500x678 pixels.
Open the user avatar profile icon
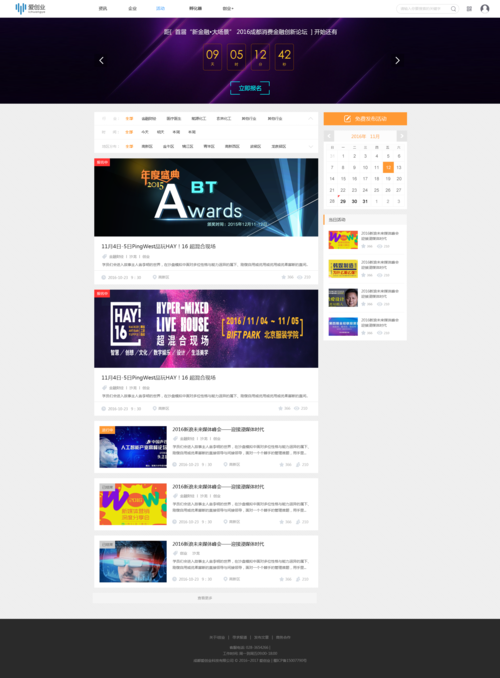coord(485,9)
